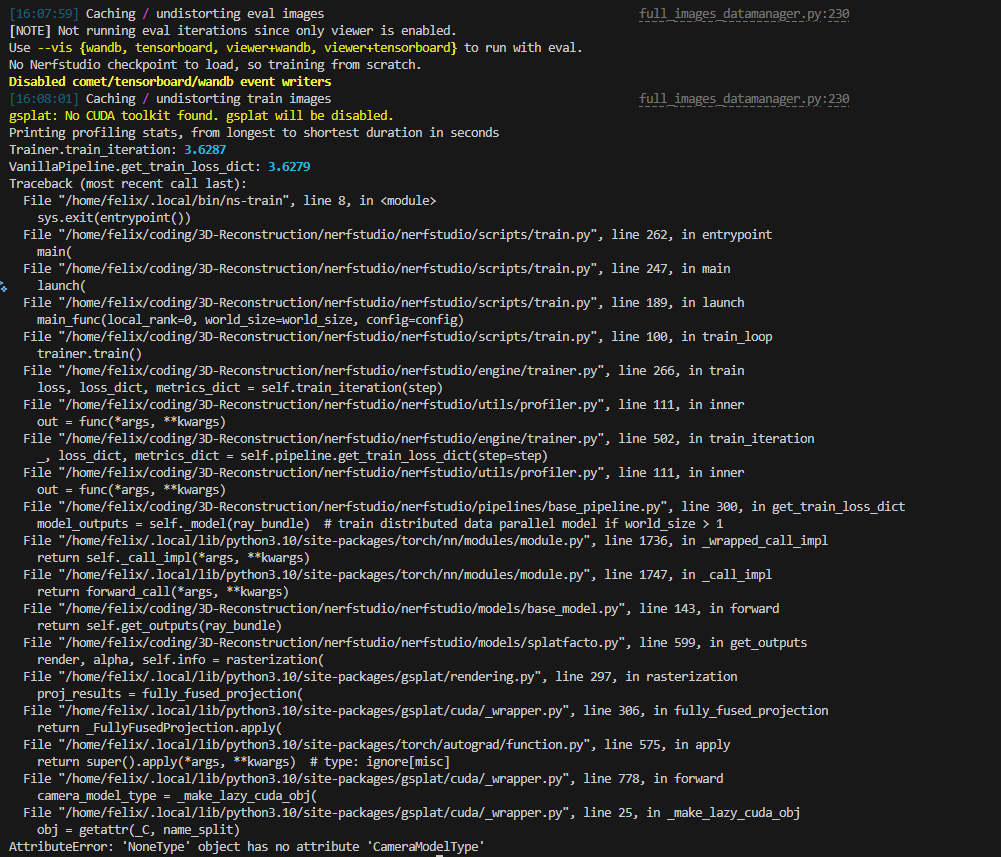Open base_pipeline.py path at line 300

click(x=350, y=507)
